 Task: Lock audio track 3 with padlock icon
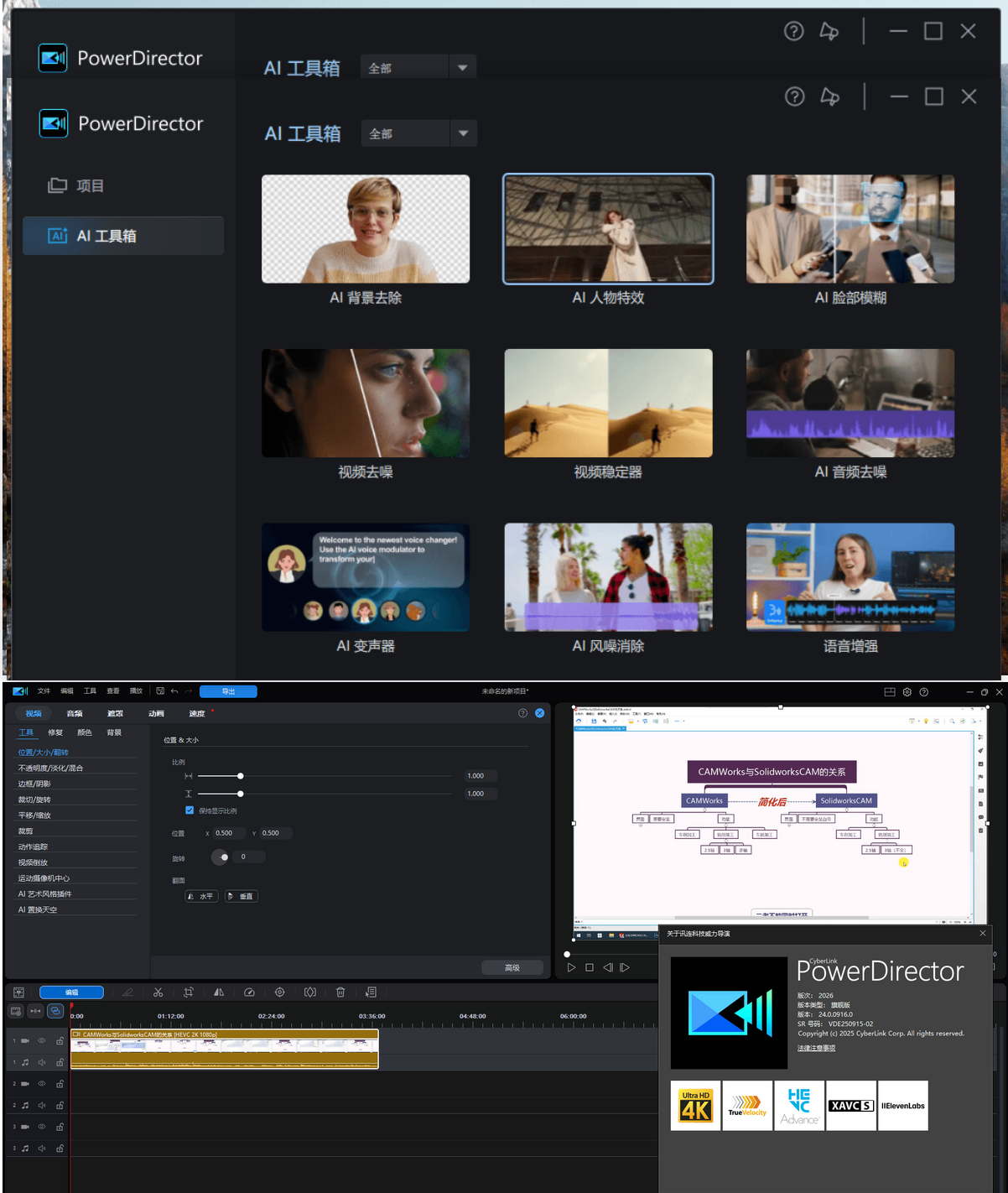click(x=60, y=1149)
